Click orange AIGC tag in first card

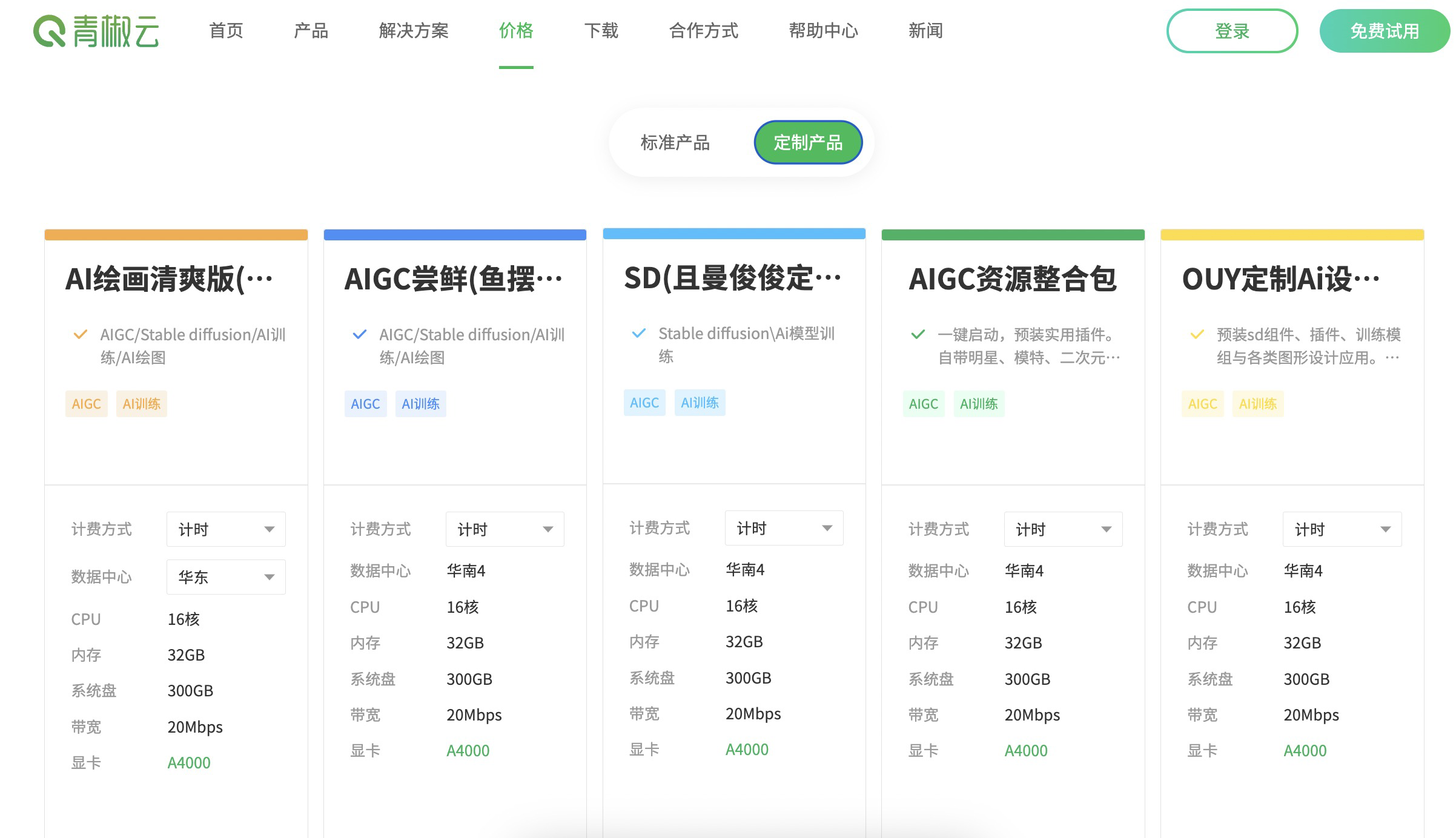tap(86, 404)
